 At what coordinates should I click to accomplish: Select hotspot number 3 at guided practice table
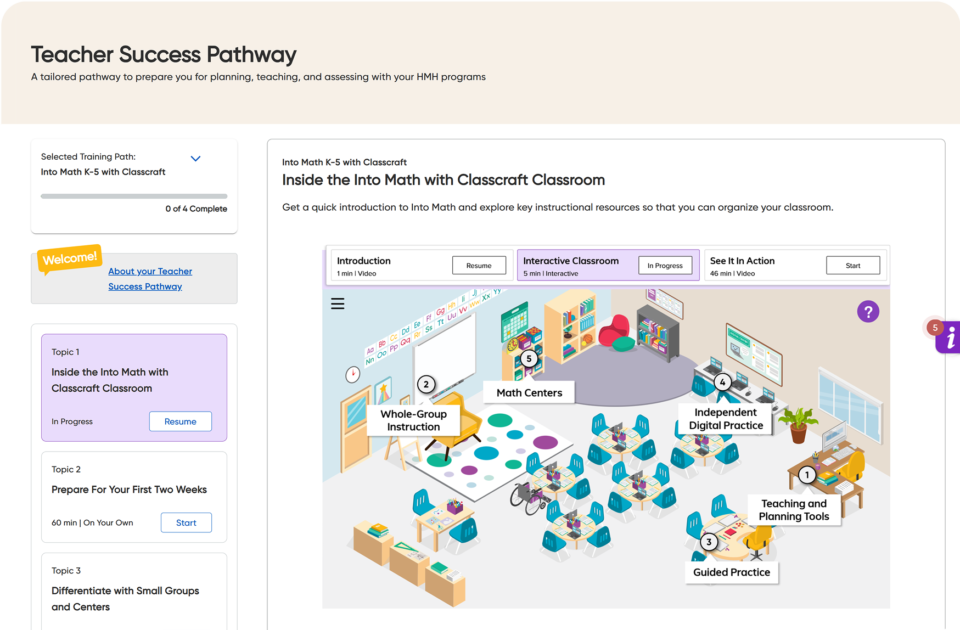coord(709,542)
